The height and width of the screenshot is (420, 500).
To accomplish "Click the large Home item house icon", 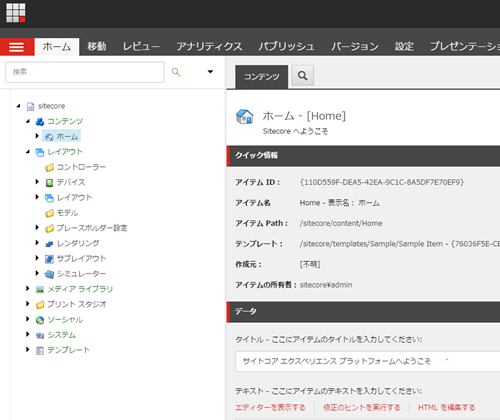I will click(245, 117).
